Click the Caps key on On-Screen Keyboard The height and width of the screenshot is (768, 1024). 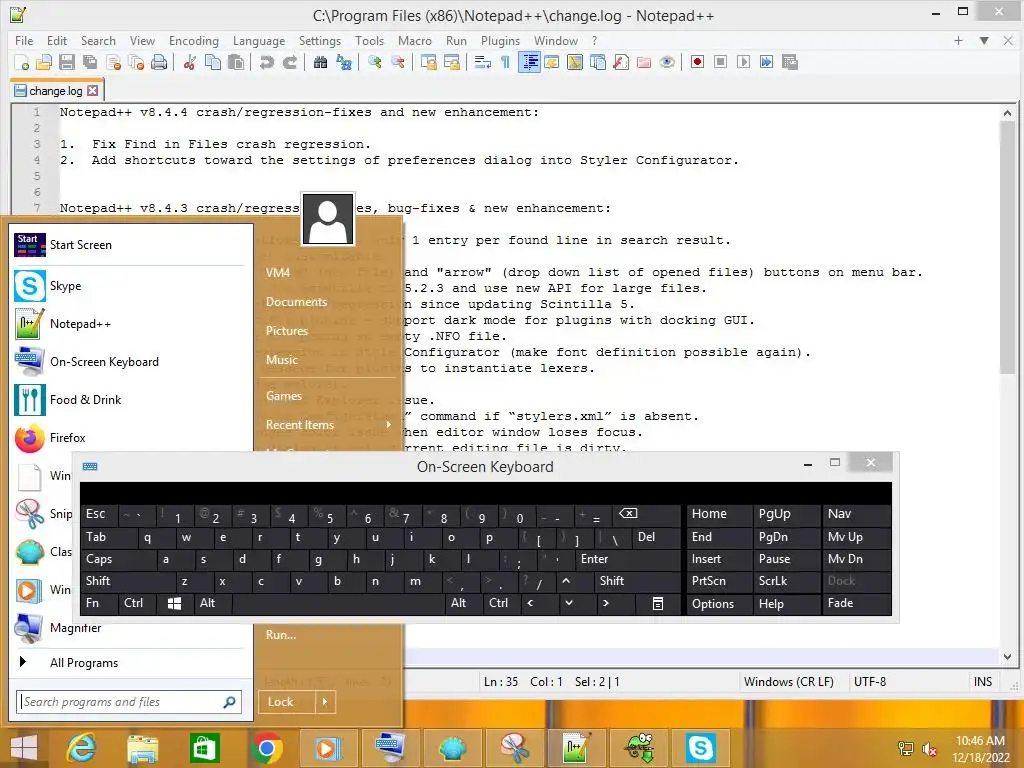coord(118,559)
